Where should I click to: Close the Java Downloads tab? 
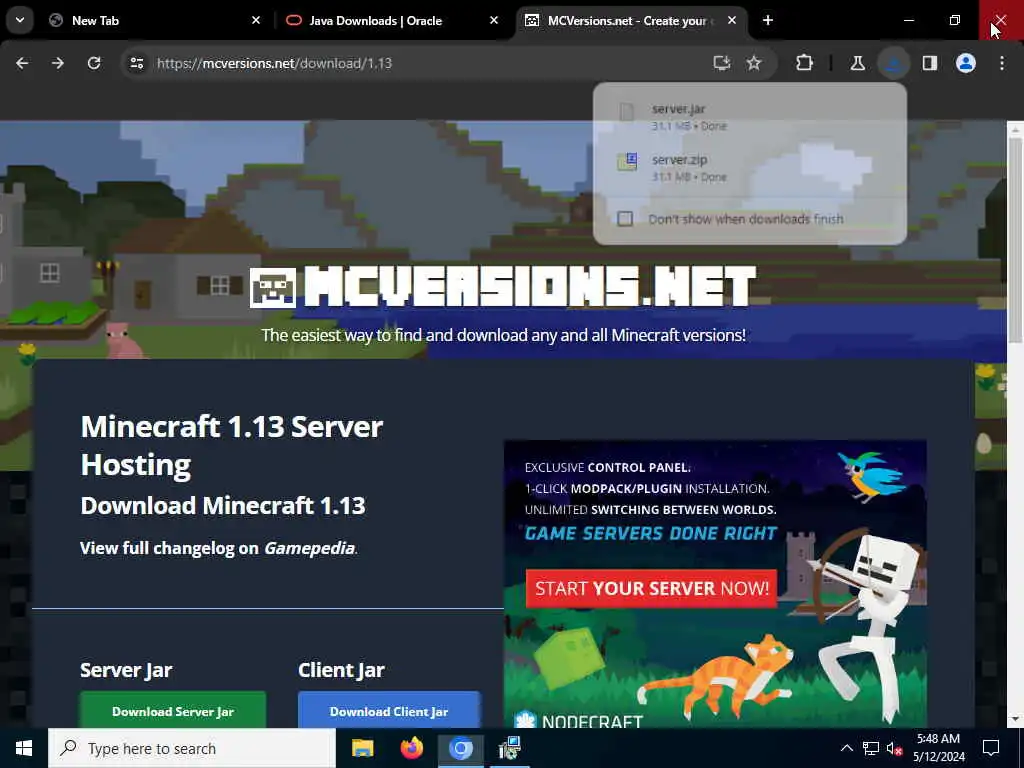[x=494, y=20]
